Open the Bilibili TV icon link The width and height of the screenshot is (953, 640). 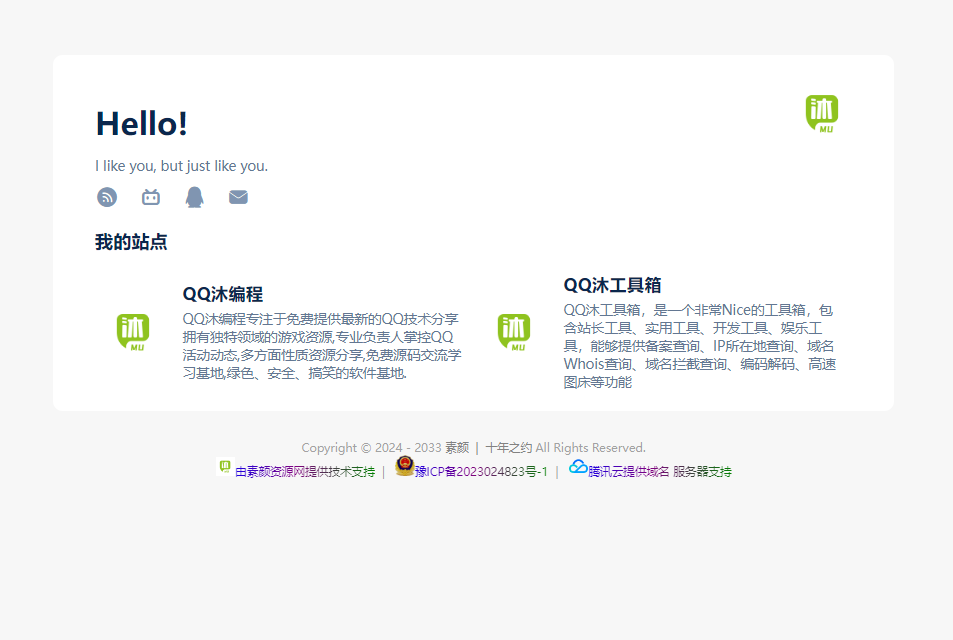coord(151,197)
